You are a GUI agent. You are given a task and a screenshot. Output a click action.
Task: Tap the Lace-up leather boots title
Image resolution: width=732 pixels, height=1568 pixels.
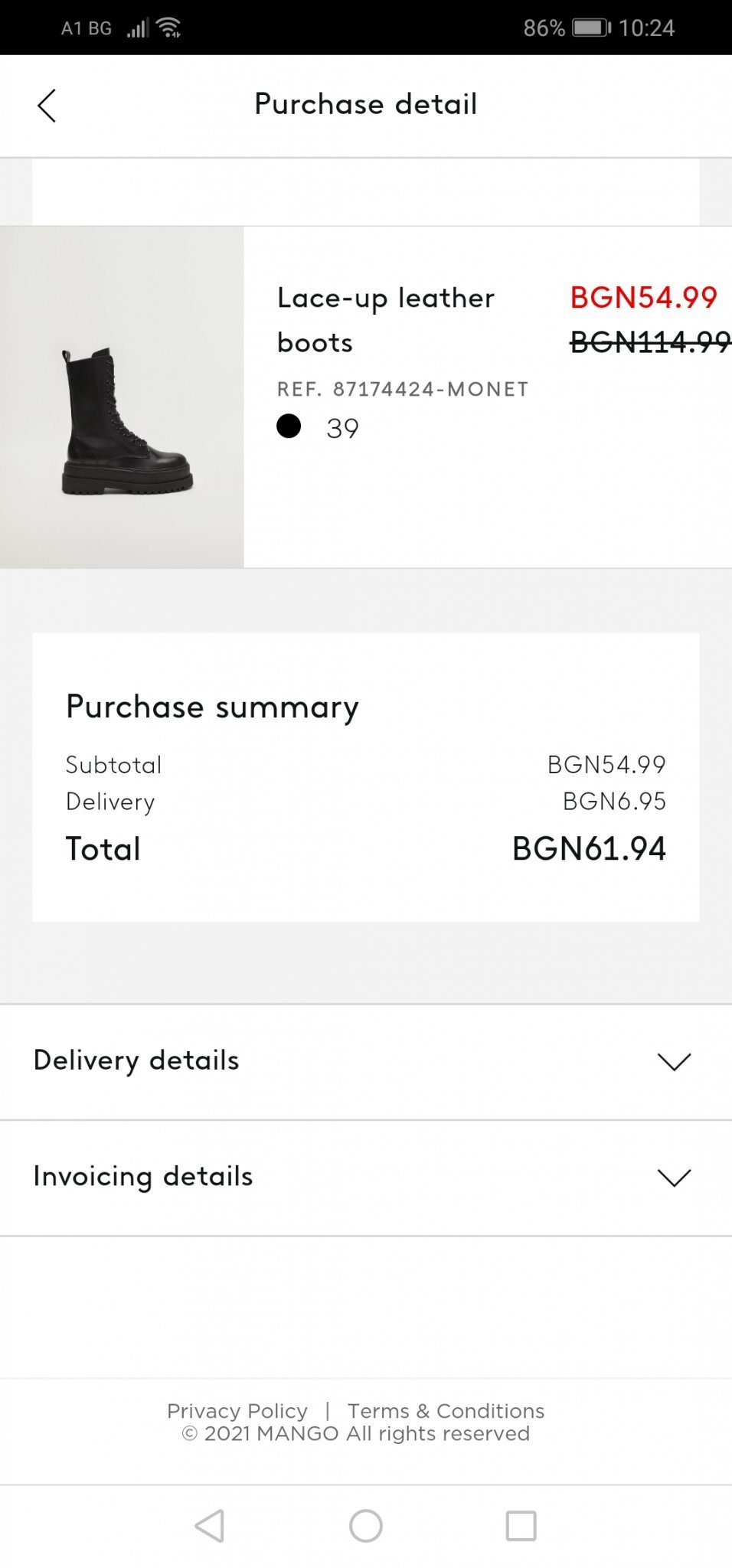point(385,319)
